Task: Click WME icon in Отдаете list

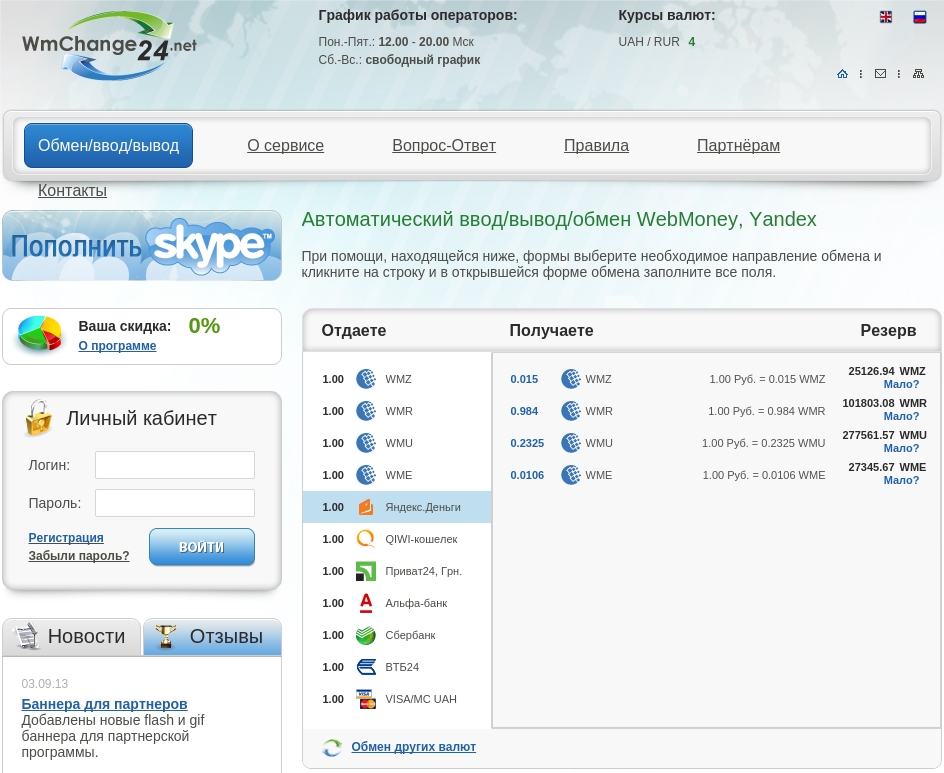Action: pos(366,474)
